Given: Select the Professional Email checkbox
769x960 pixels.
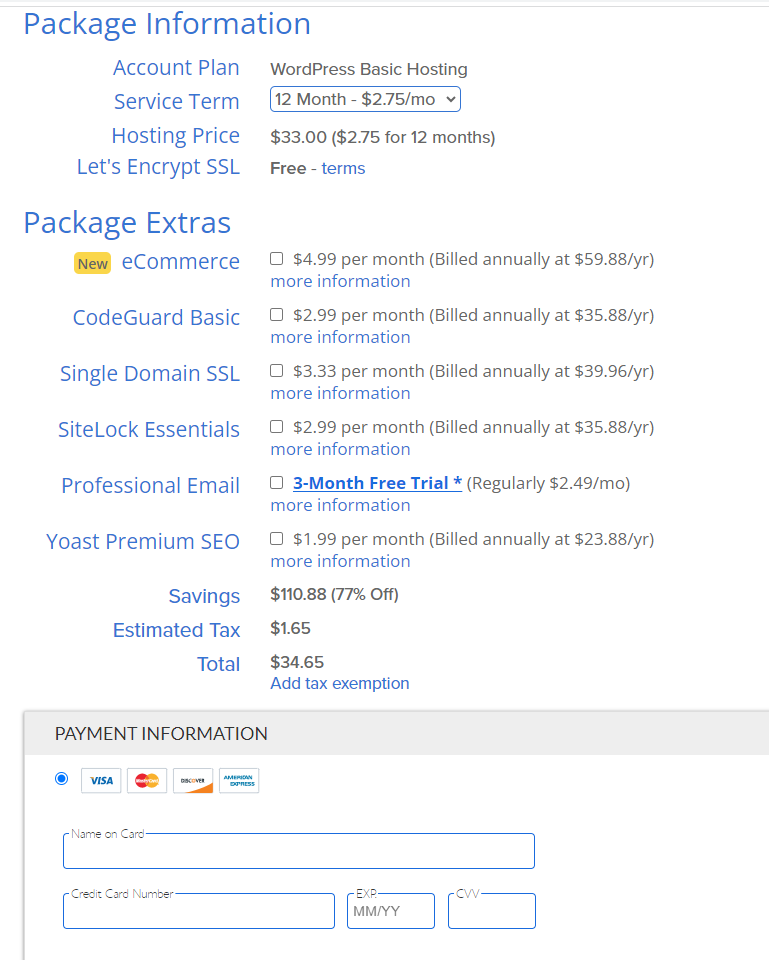Looking at the screenshot, I should pos(277,482).
